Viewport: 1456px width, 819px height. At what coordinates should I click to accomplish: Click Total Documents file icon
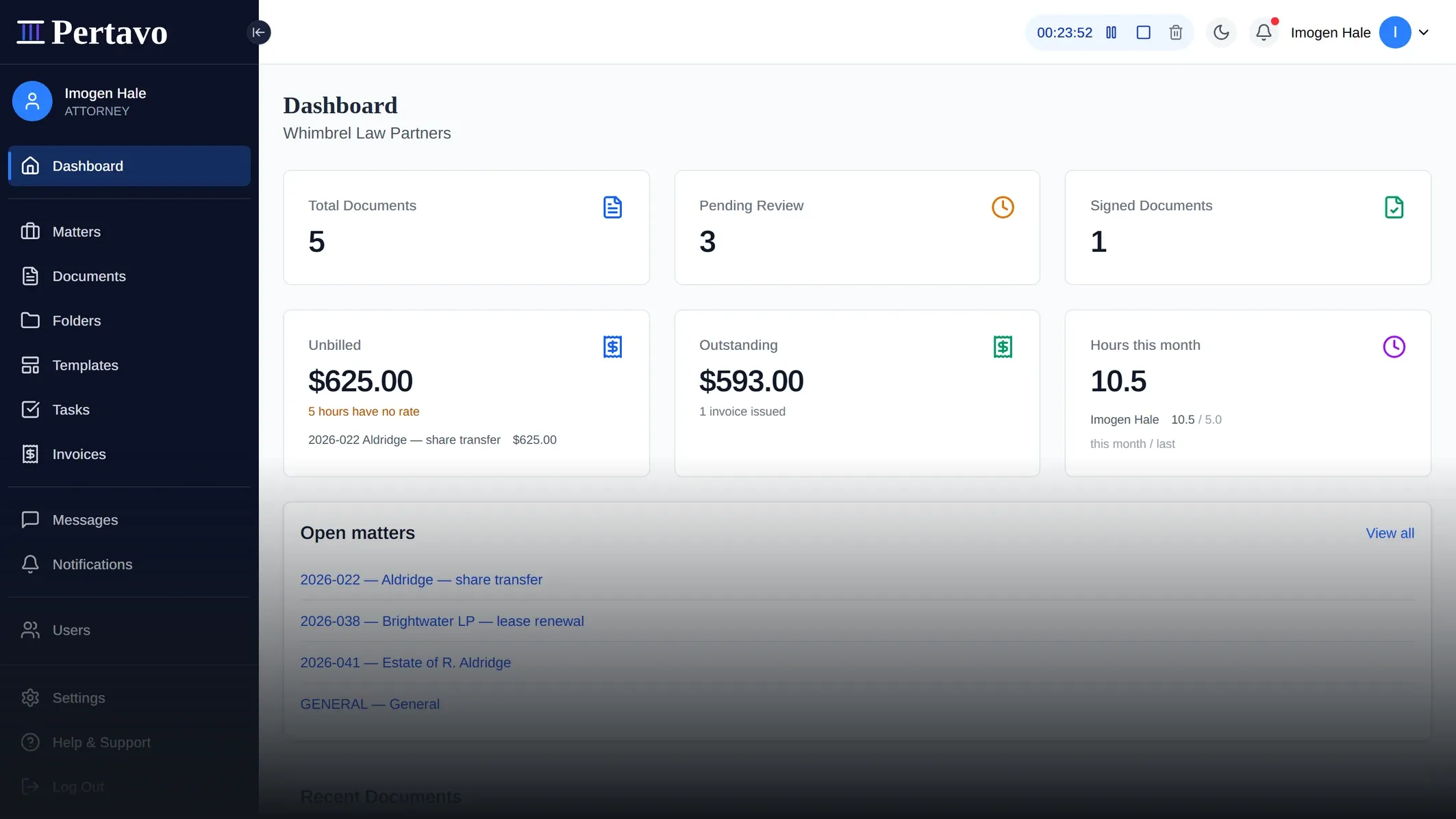click(612, 207)
